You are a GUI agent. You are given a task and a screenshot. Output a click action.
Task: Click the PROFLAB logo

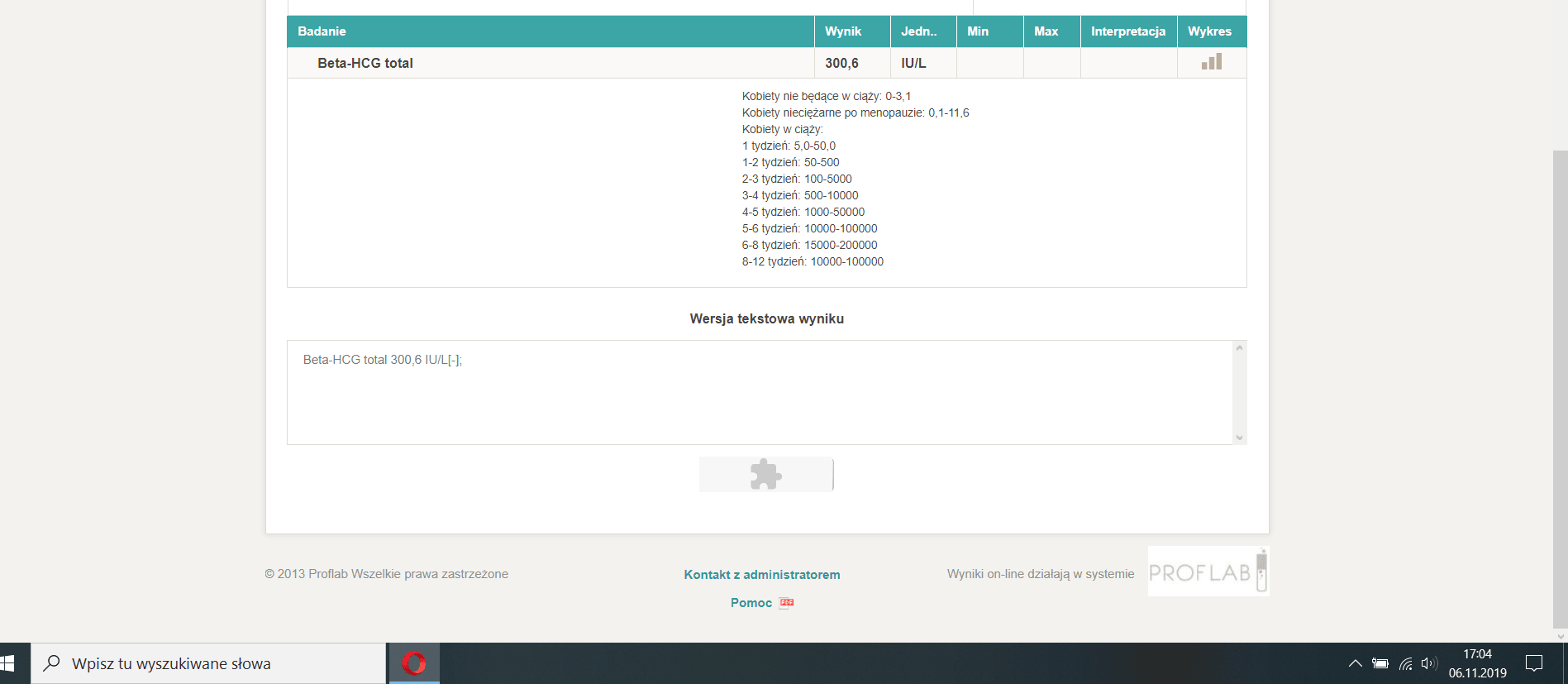pyautogui.click(x=1208, y=572)
